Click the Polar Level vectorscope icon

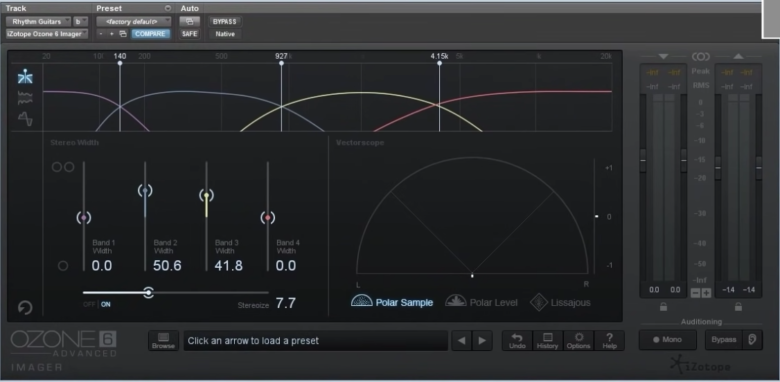[456, 300]
